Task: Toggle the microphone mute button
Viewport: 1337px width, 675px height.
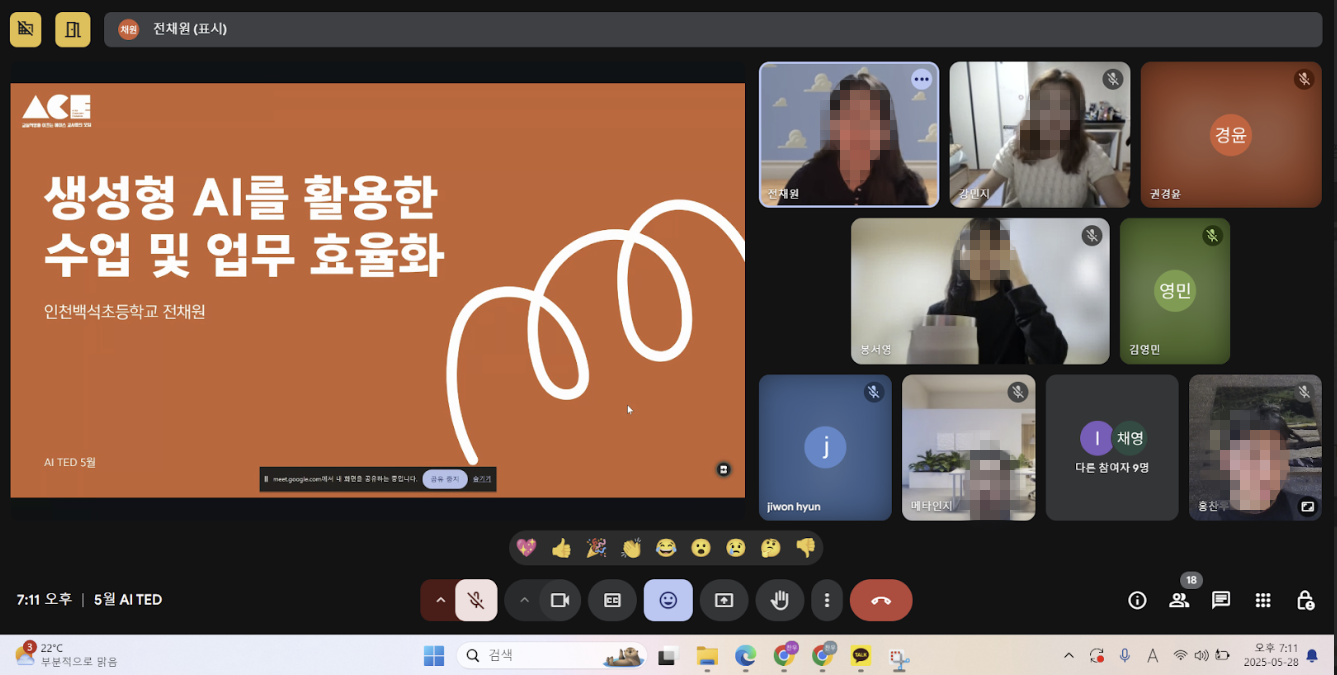Action: click(x=476, y=601)
